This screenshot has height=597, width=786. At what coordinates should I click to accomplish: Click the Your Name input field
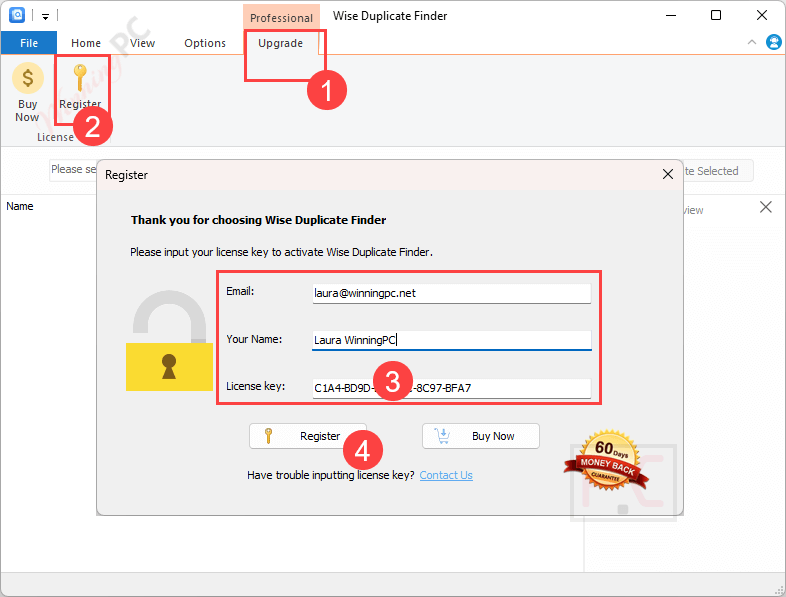452,340
